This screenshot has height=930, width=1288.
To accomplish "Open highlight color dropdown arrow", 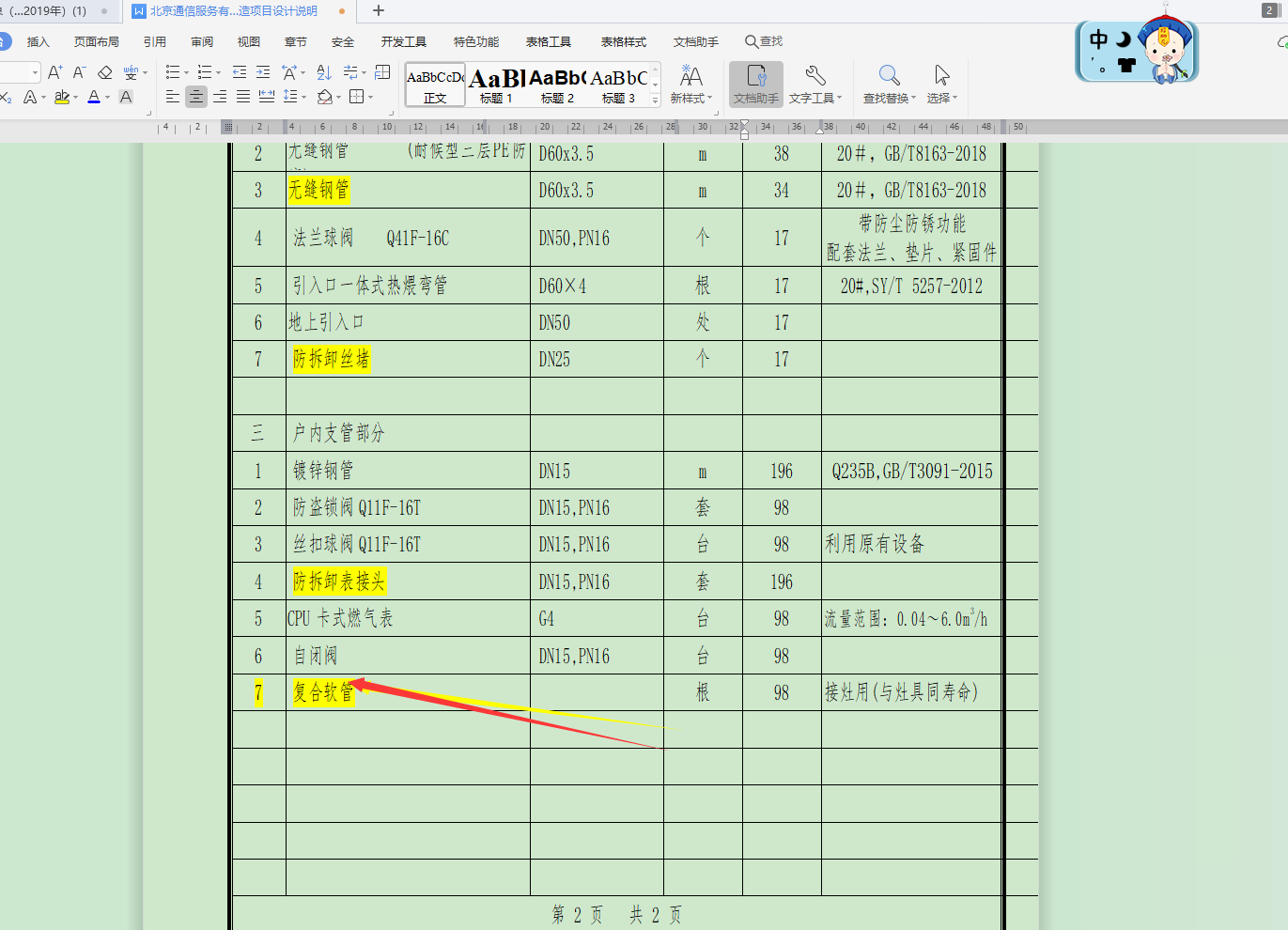I will [75, 98].
